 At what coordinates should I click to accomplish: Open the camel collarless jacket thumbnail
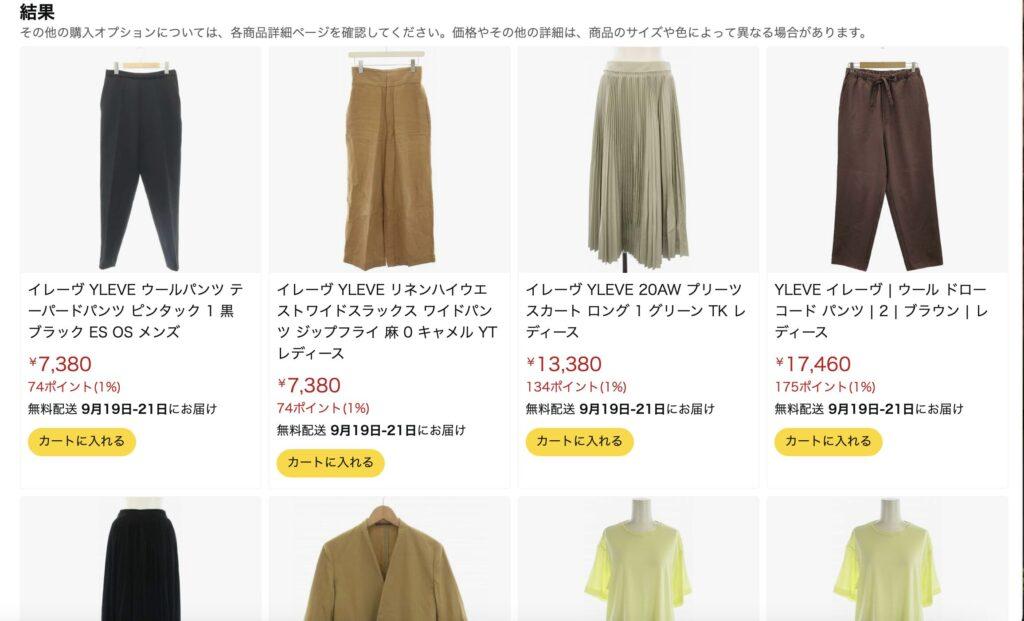pos(389,559)
